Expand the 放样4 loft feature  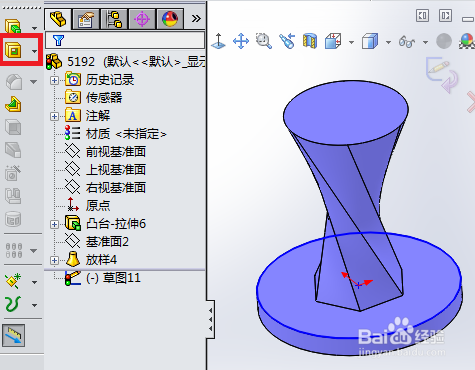pos(54,260)
